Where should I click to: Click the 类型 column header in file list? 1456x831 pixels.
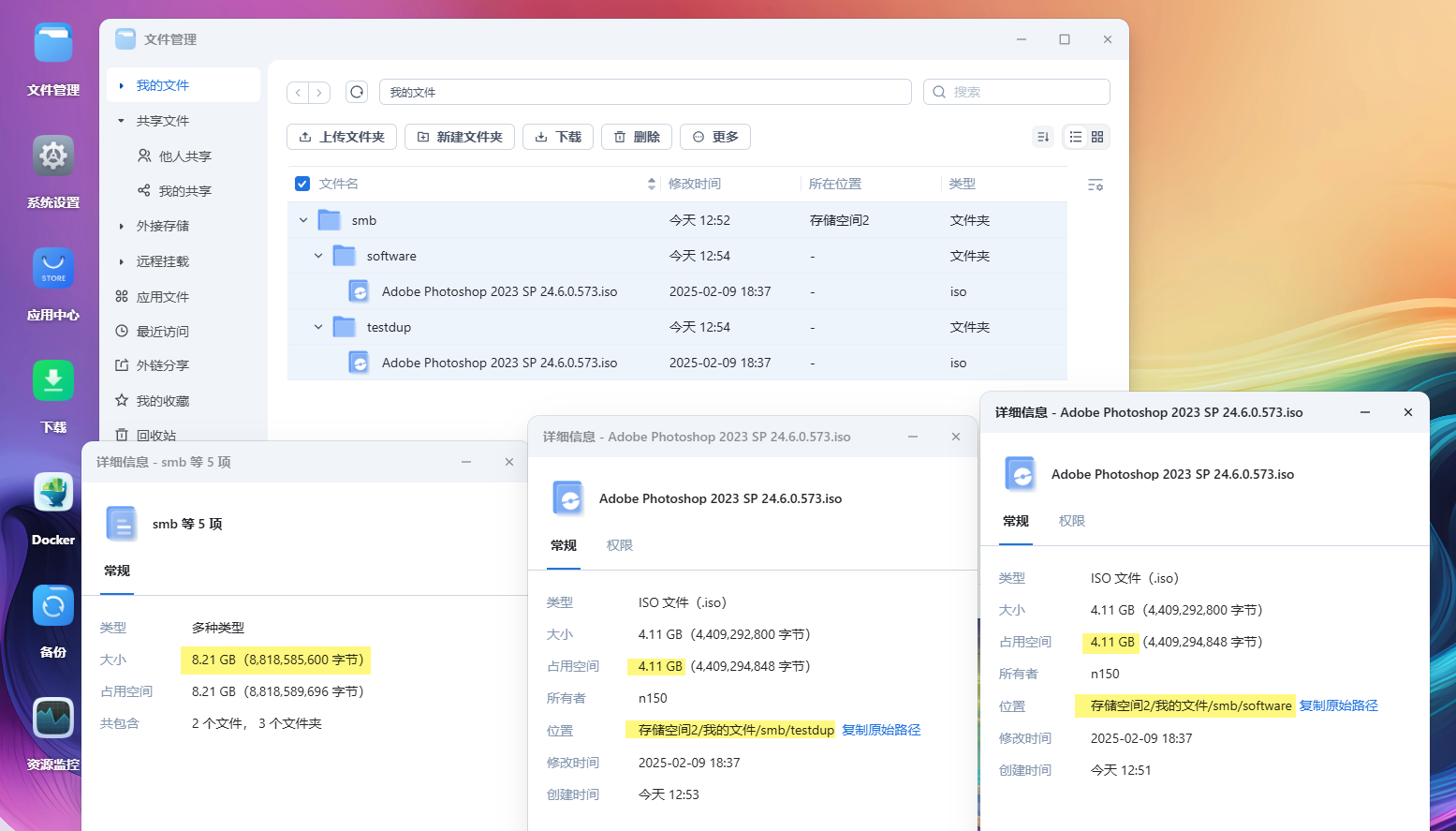(963, 184)
